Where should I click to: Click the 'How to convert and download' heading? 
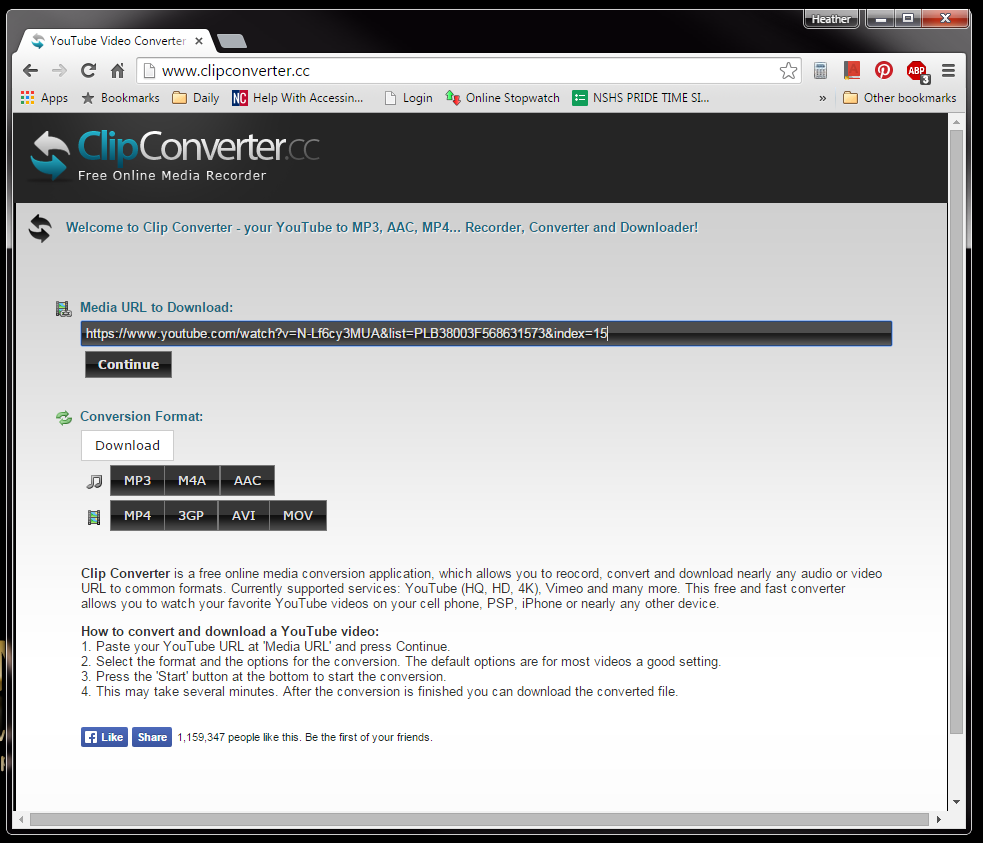230,631
